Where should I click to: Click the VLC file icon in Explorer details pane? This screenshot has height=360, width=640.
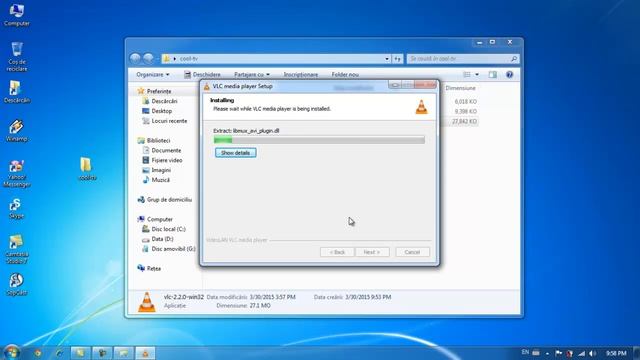147,302
